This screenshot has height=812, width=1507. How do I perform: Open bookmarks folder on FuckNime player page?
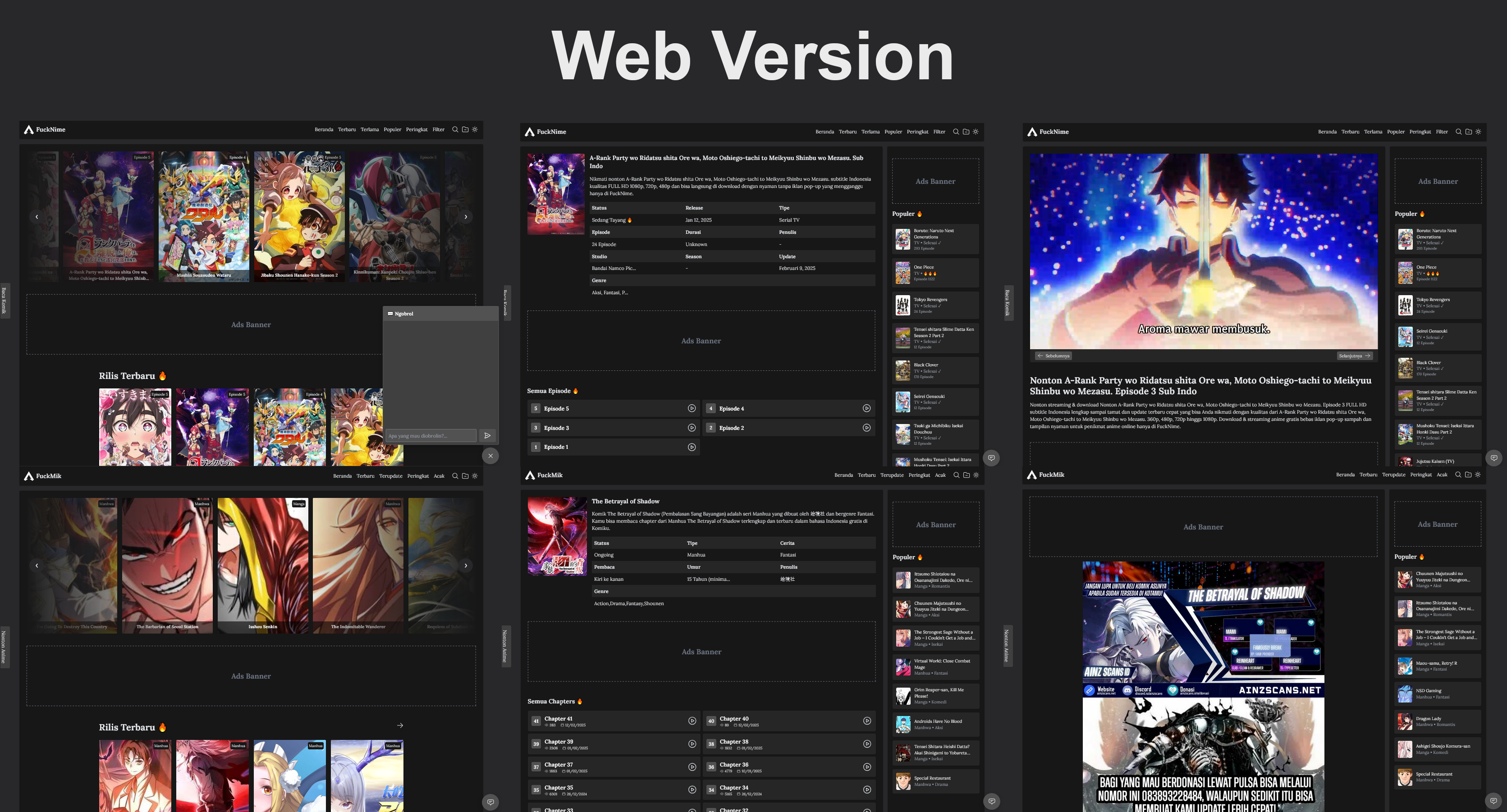(x=1468, y=132)
